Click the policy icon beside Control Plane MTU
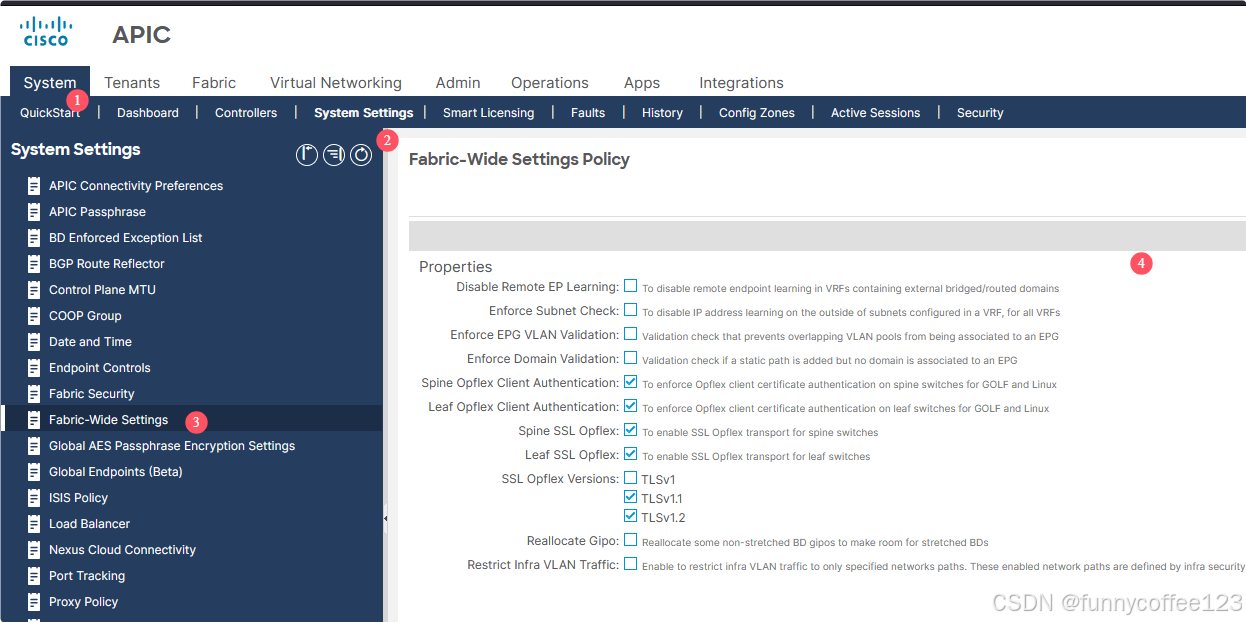Image resolution: width=1246 pixels, height=622 pixels. [x=34, y=290]
